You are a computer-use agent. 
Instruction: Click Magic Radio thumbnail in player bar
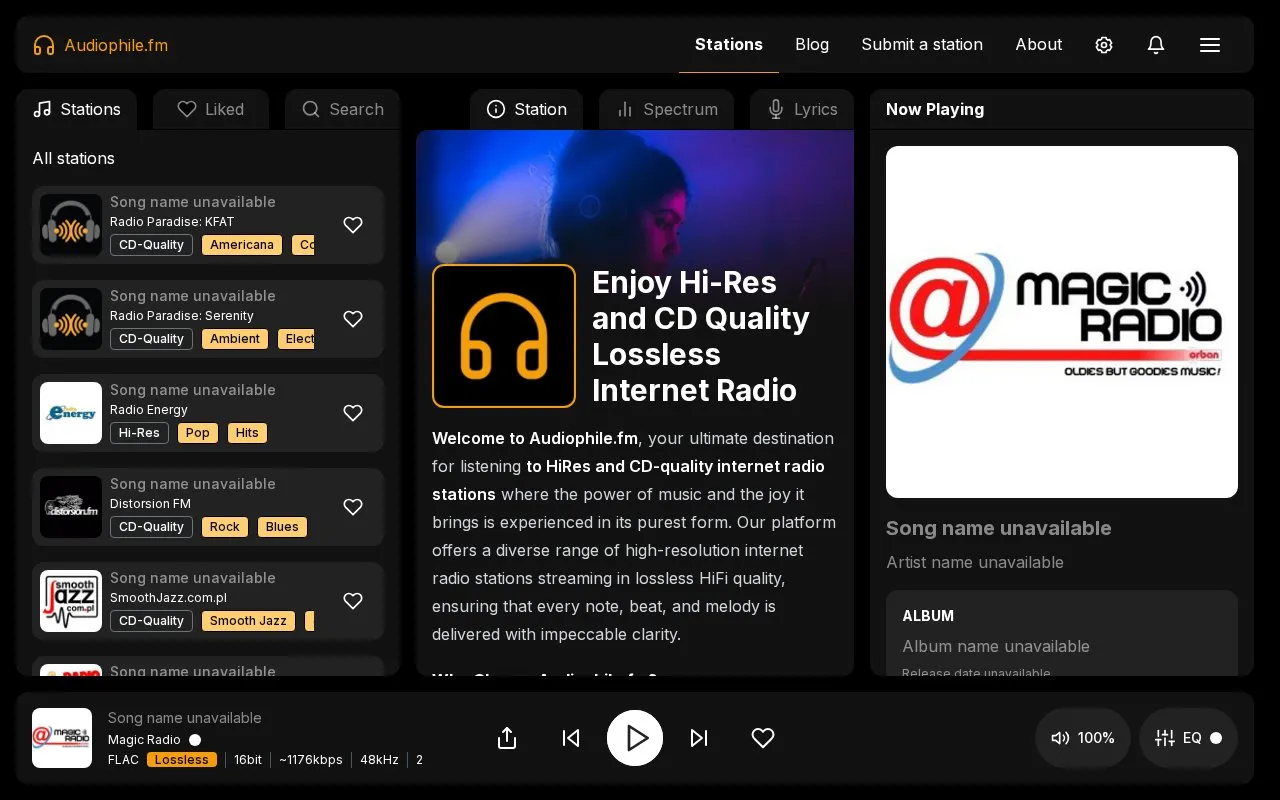[x=62, y=738]
